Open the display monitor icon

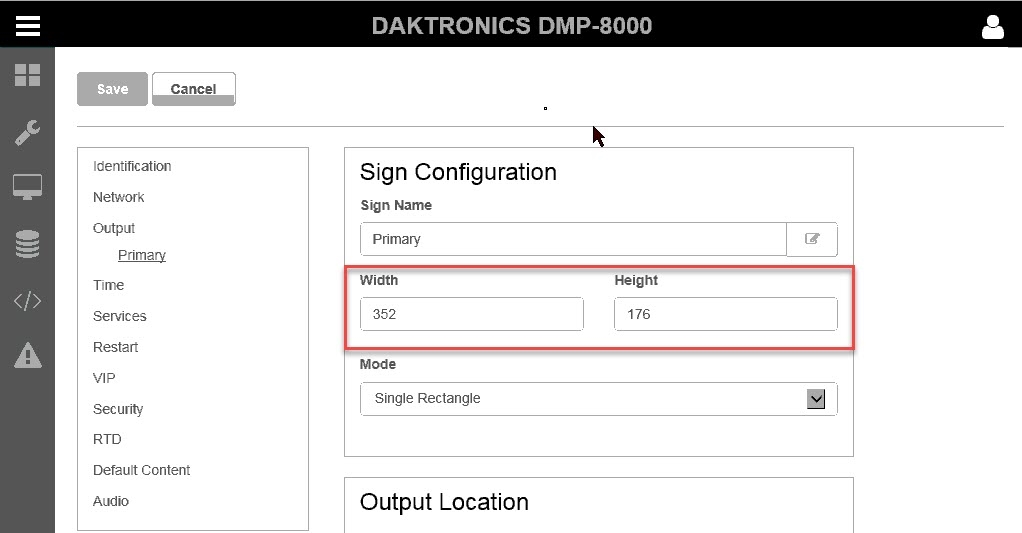pyautogui.click(x=27, y=187)
